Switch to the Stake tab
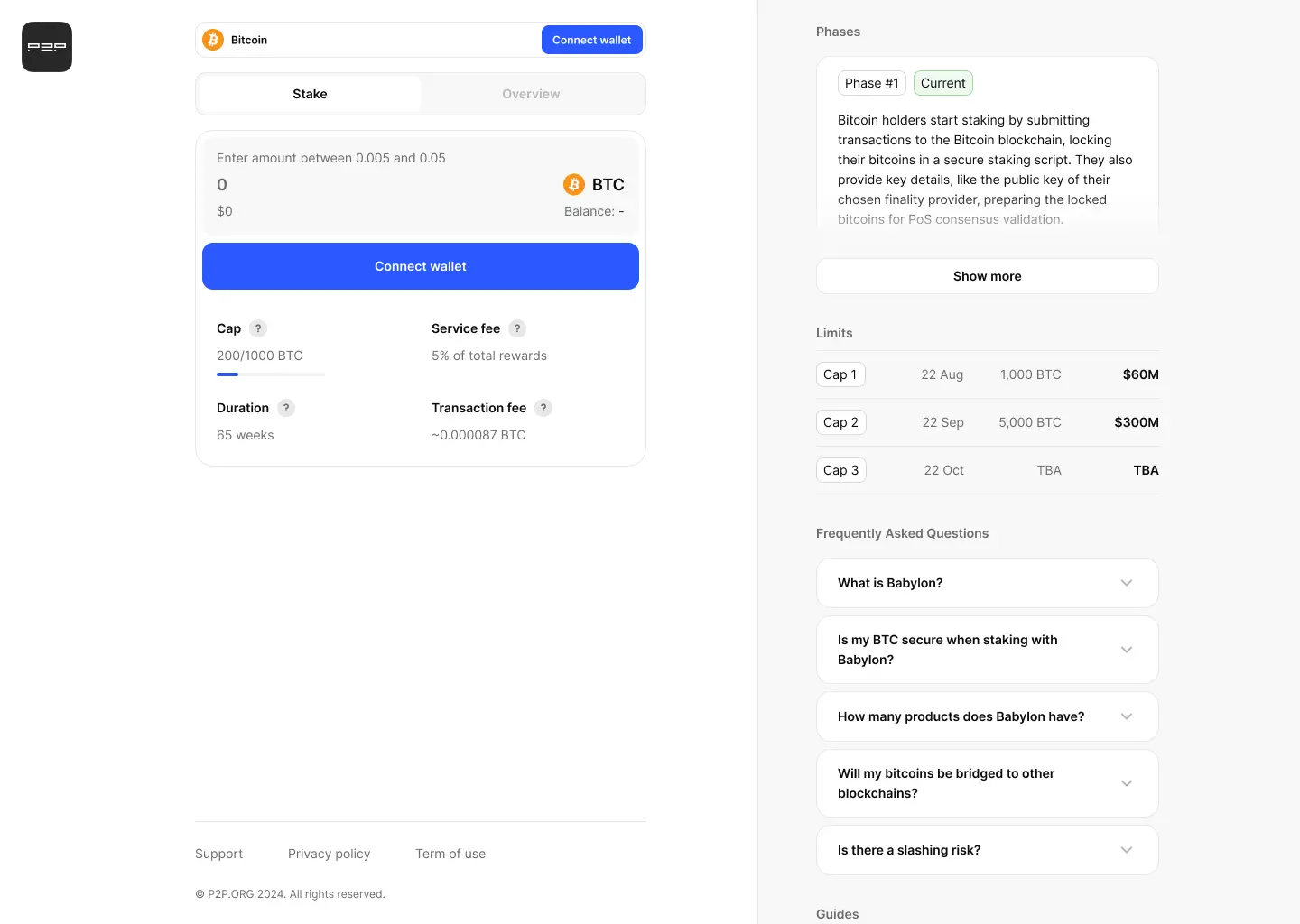 coord(310,94)
